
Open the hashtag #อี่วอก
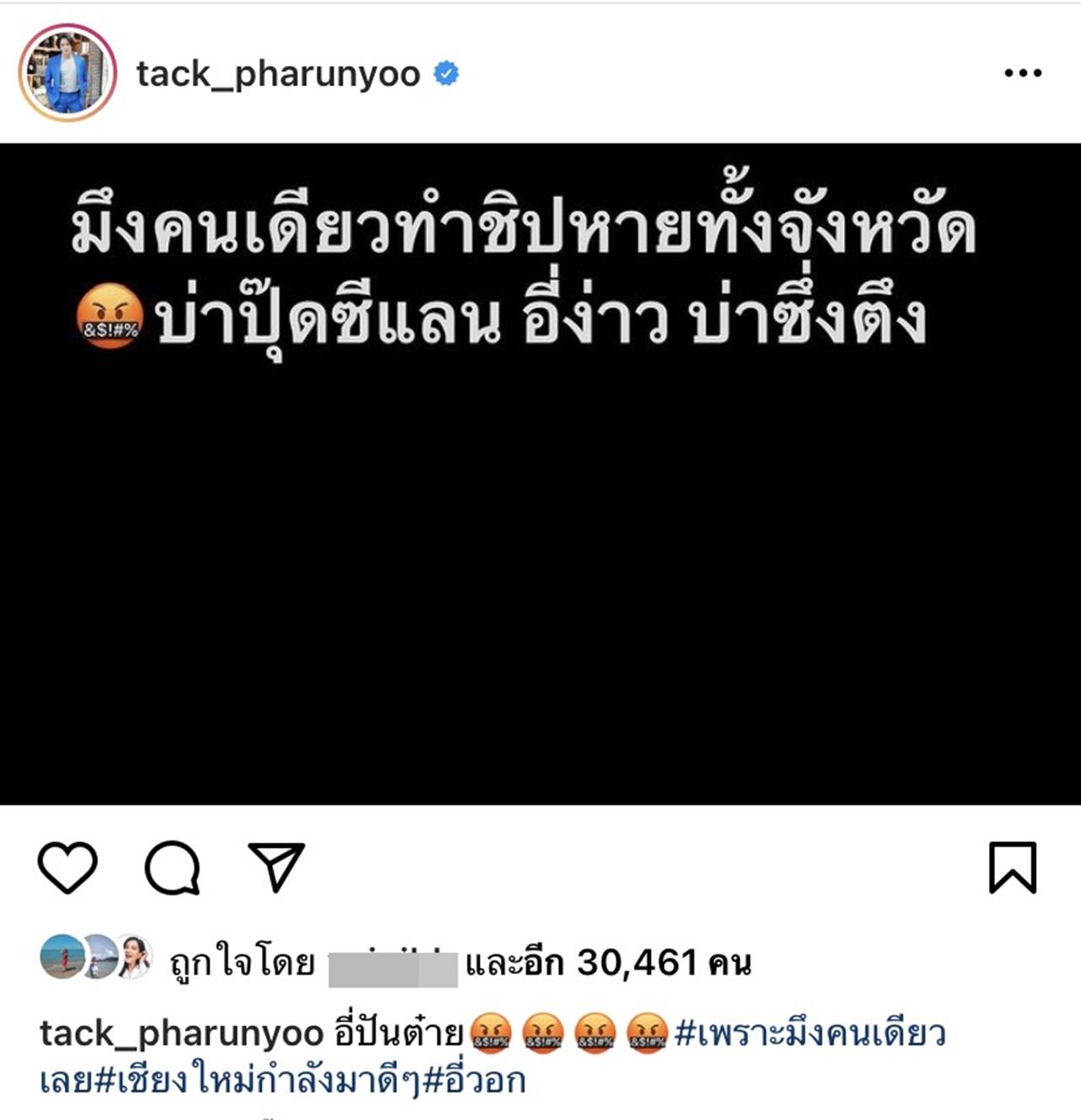[x=474, y=1080]
